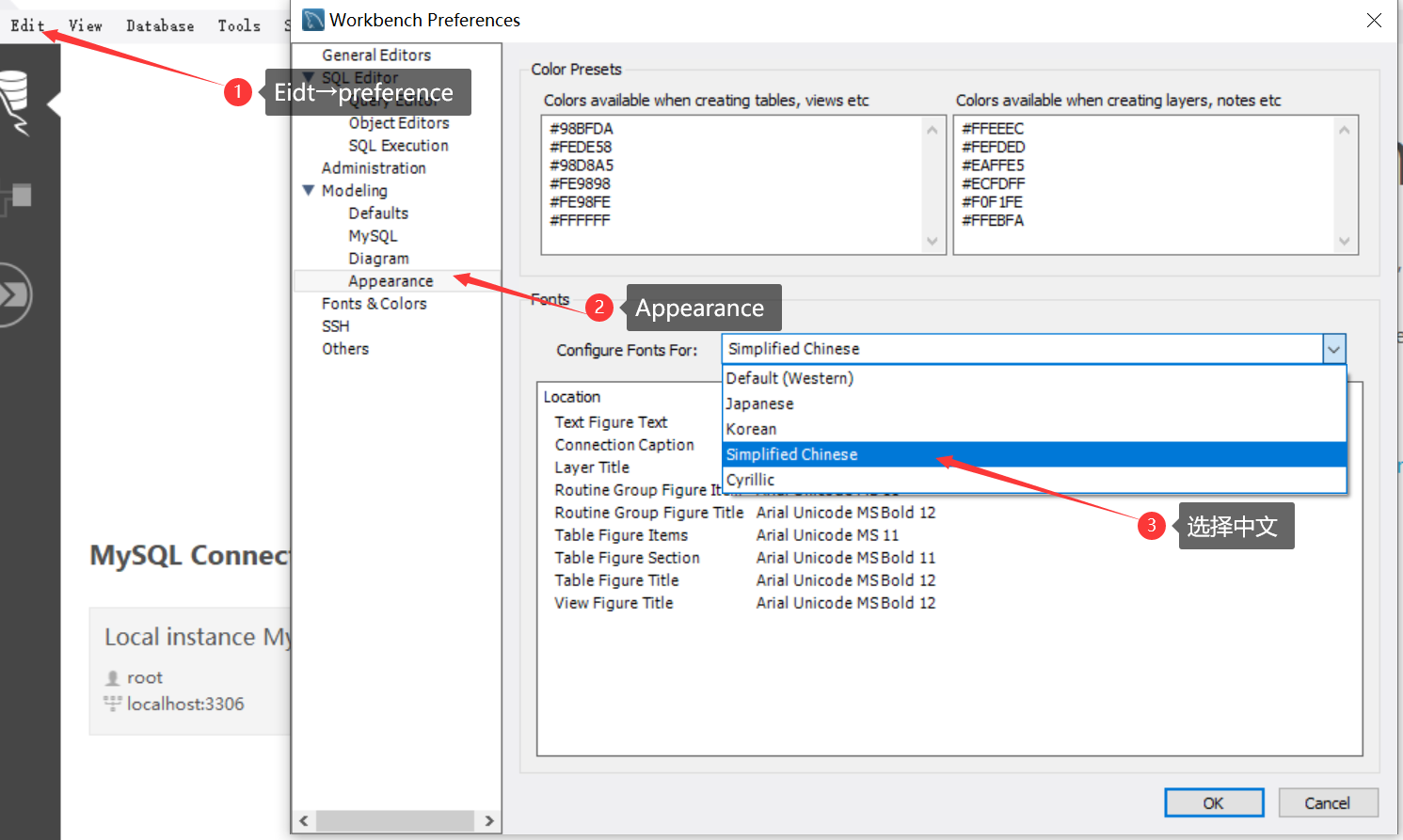
Task: Open the Edit menu
Action: pos(27,25)
